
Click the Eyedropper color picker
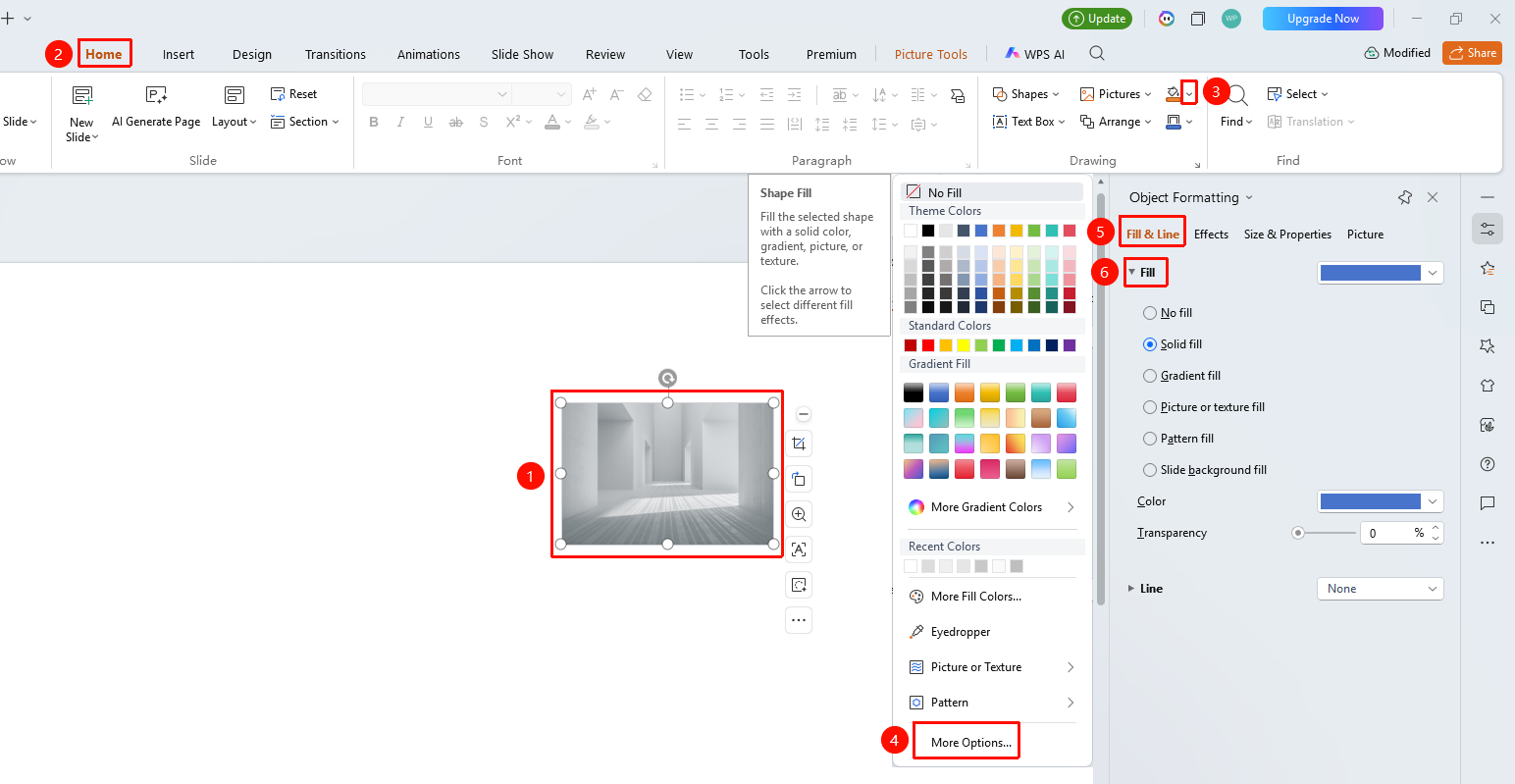[950, 632]
